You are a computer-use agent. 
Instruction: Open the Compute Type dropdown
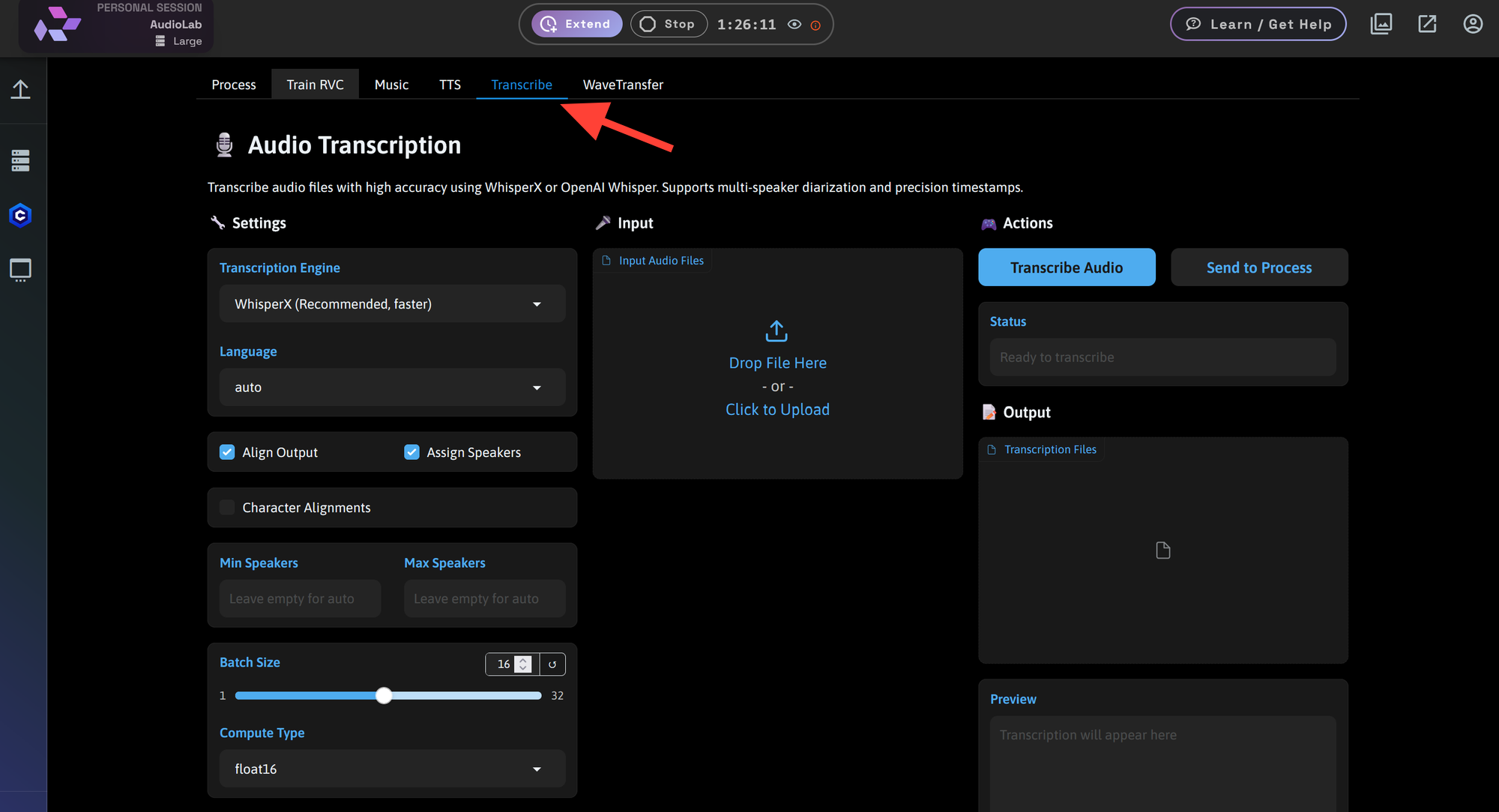click(391, 769)
